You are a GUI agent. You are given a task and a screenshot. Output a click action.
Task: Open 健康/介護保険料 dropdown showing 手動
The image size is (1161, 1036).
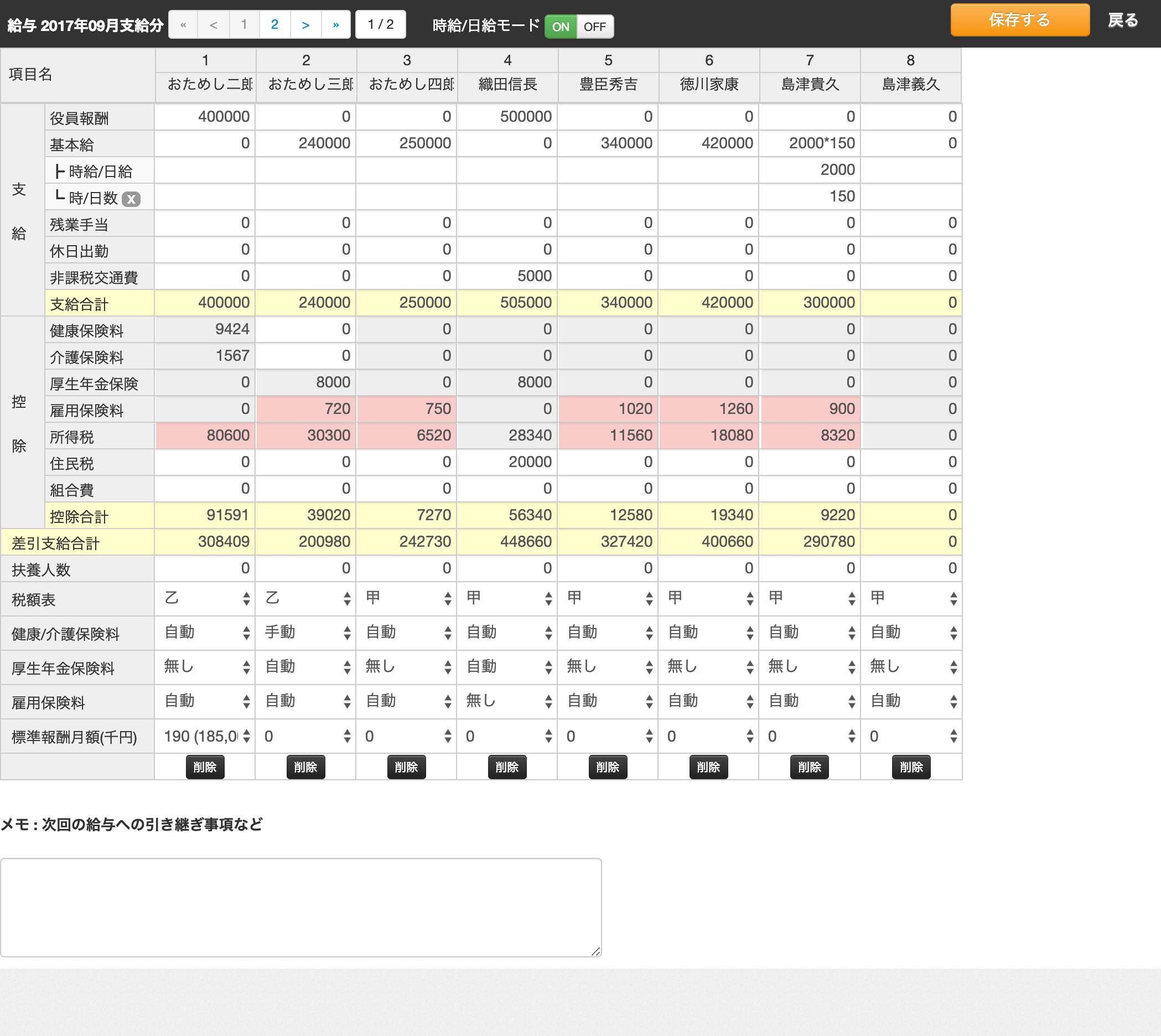(x=307, y=633)
